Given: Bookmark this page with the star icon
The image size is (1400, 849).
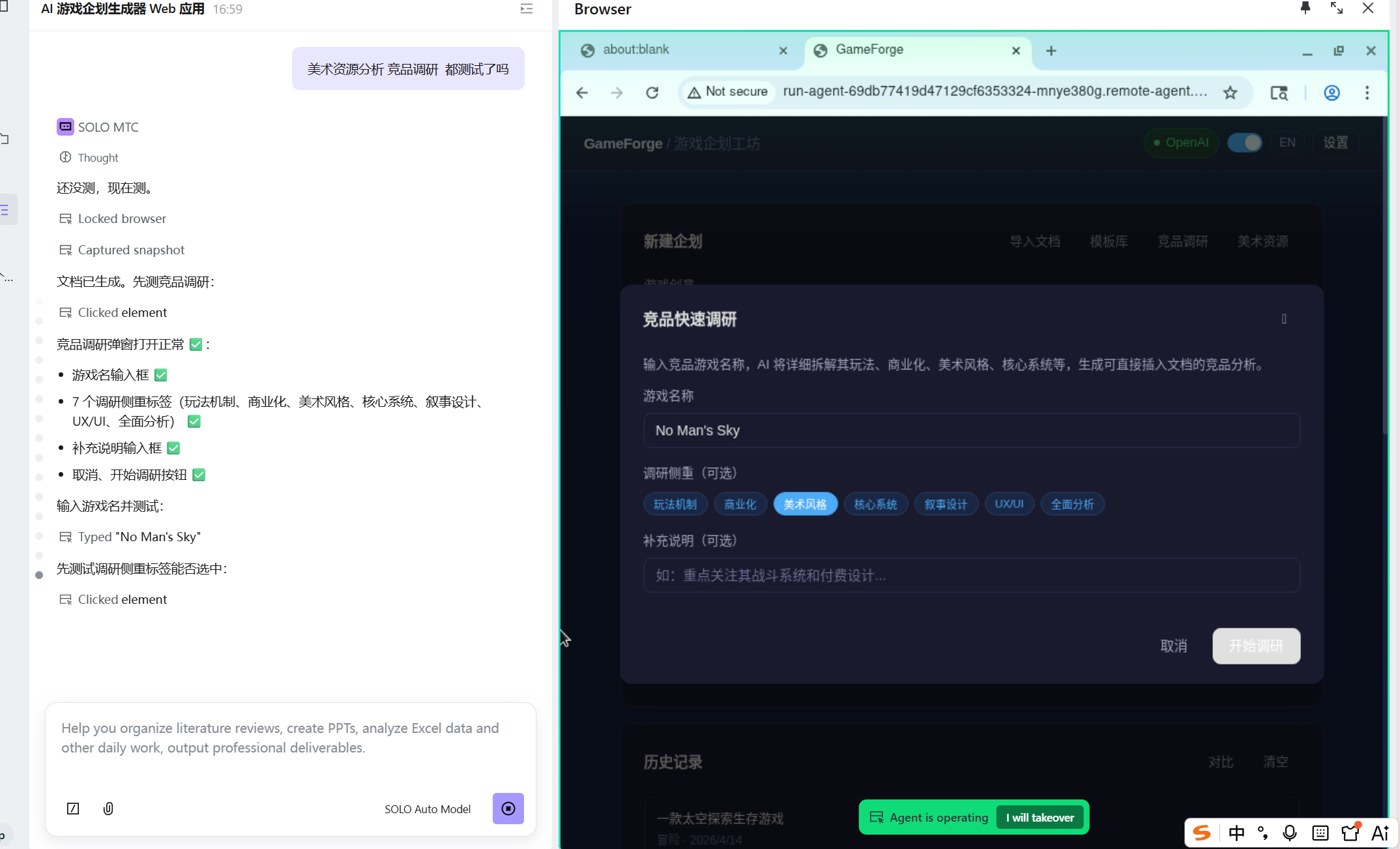Looking at the screenshot, I should coord(1230,93).
